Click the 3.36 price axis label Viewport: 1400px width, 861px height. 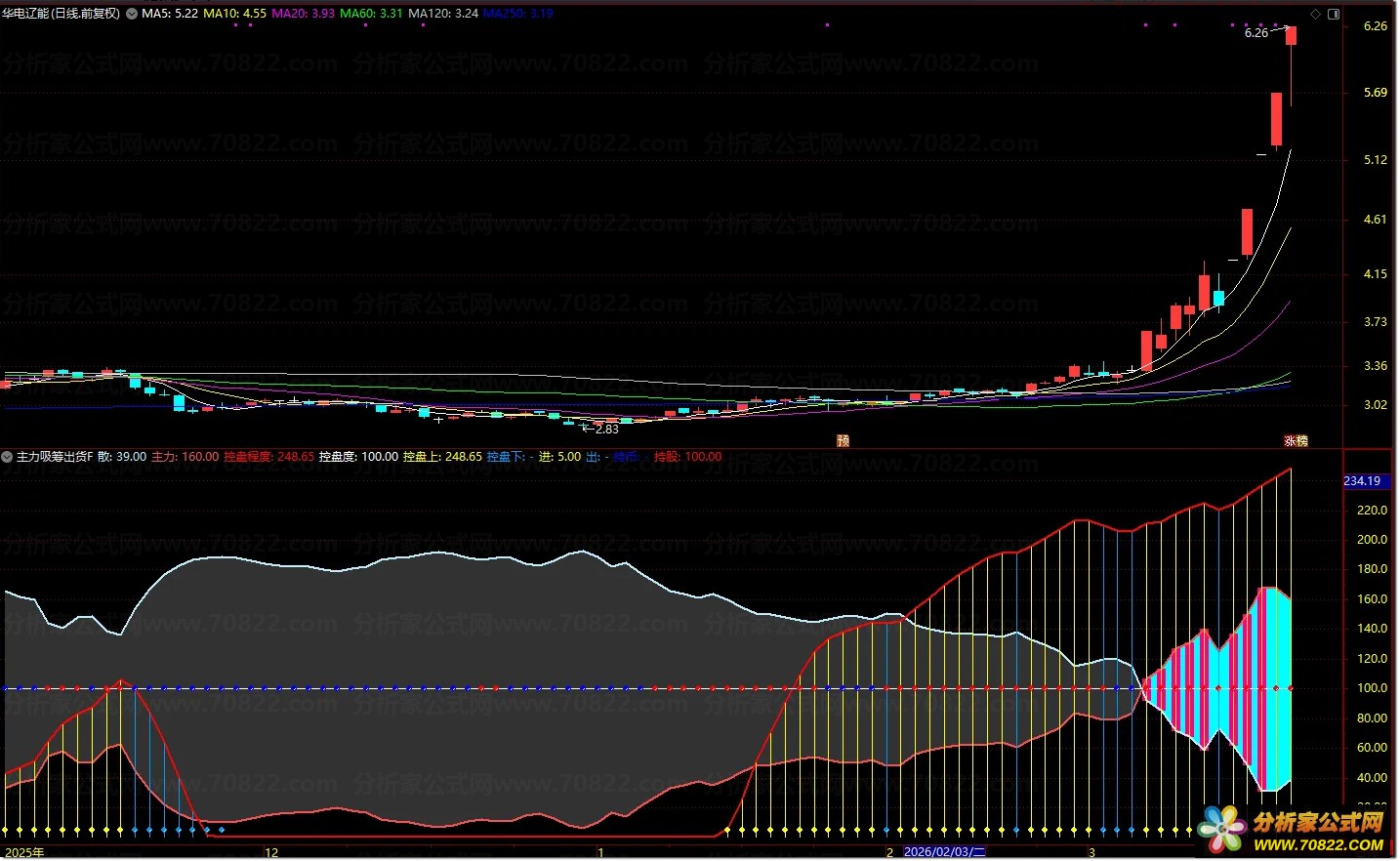click(1376, 366)
